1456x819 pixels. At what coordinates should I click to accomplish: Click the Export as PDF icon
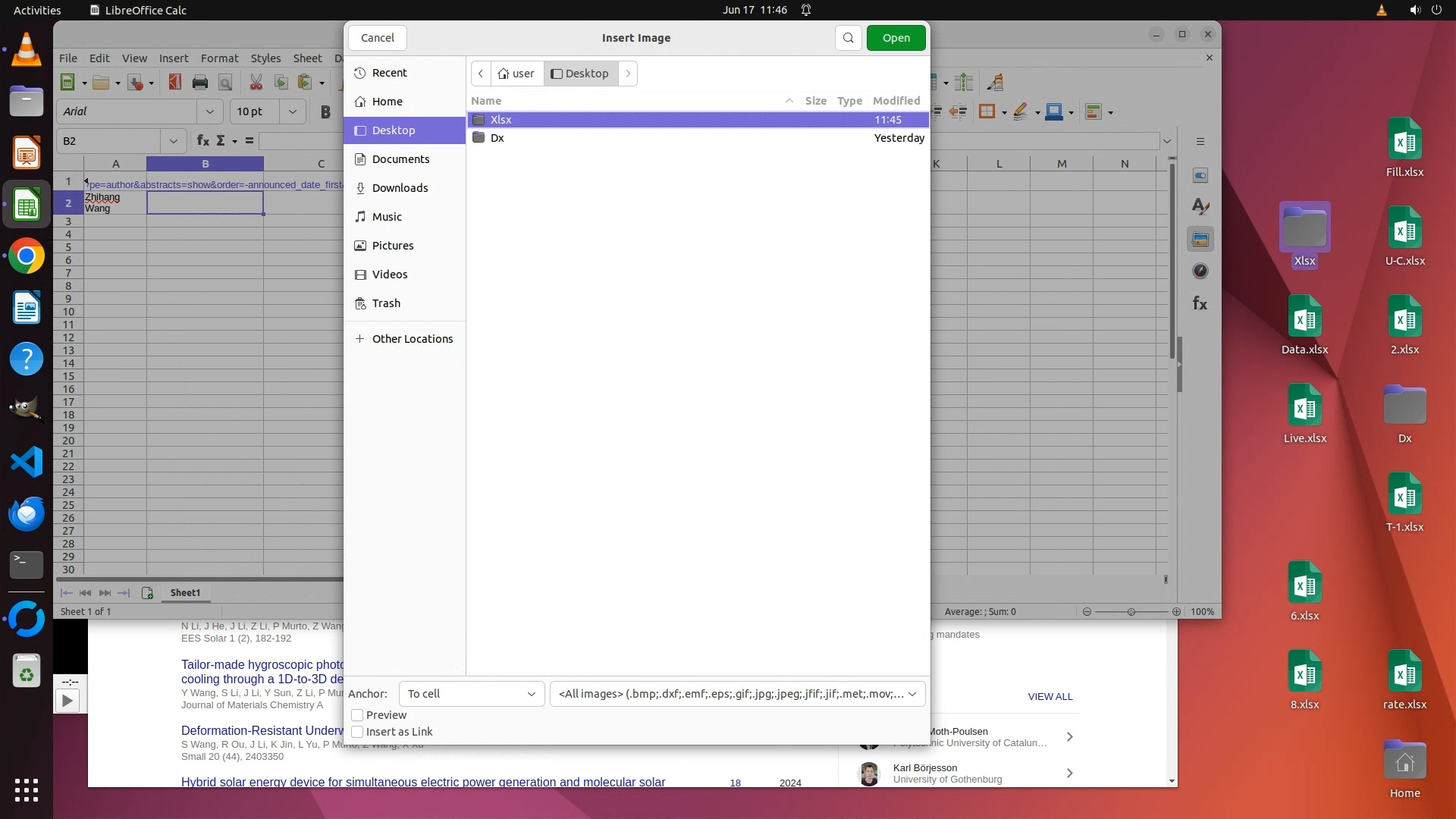[x=175, y=83]
